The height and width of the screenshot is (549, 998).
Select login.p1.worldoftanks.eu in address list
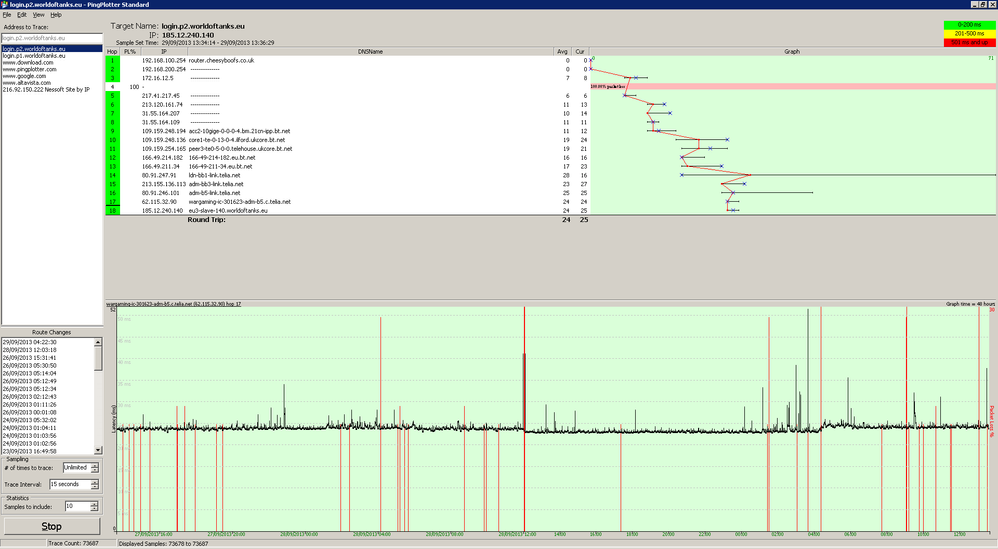click(x=34, y=56)
